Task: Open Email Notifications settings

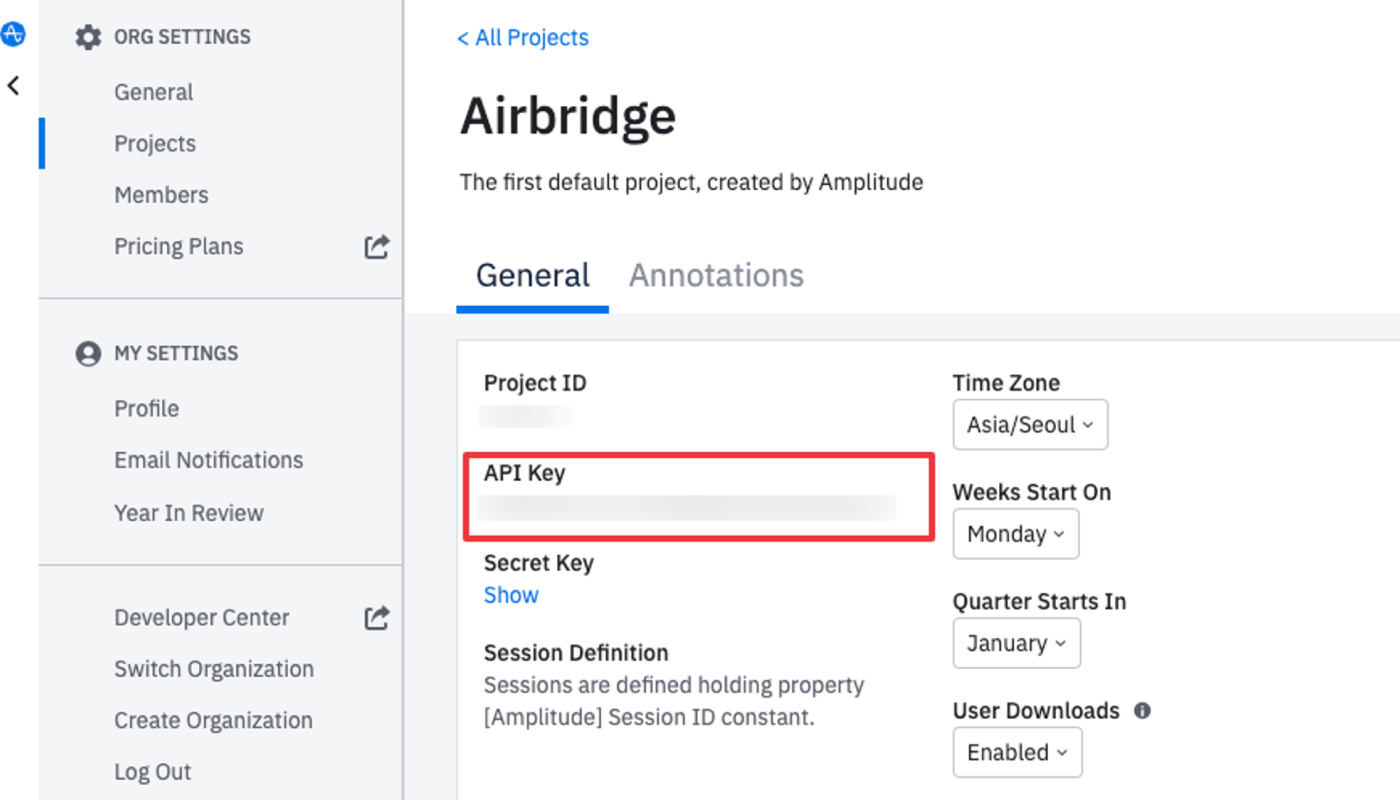Action: (208, 460)
